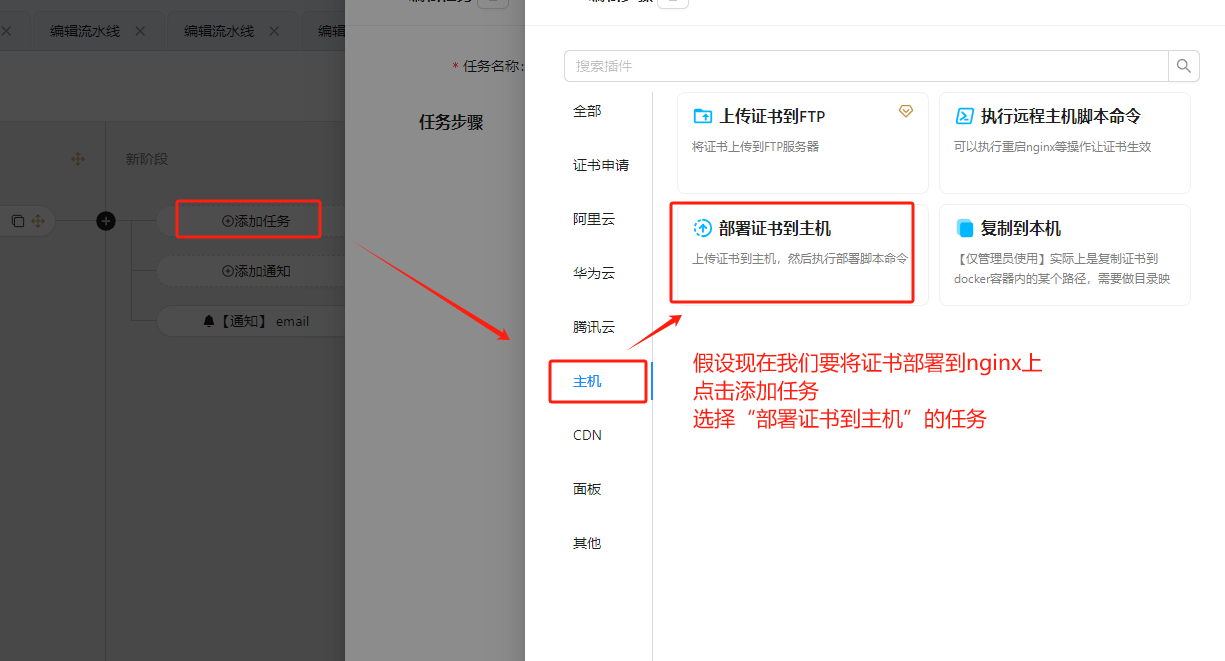Click the blue 复制到本机 copy icon
The image size is (1225, 661).
pyautogui.click(x=965, y=229)
